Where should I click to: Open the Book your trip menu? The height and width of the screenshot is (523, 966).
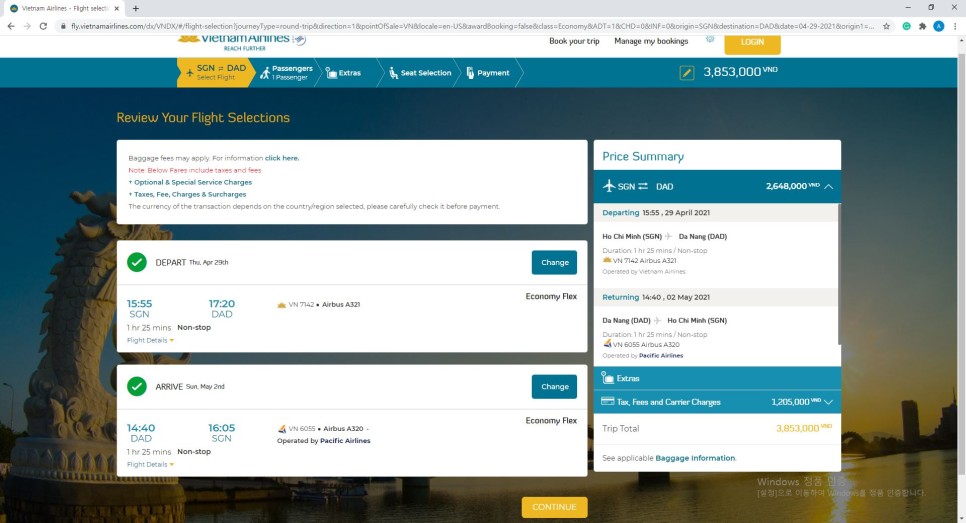point(574,41)
